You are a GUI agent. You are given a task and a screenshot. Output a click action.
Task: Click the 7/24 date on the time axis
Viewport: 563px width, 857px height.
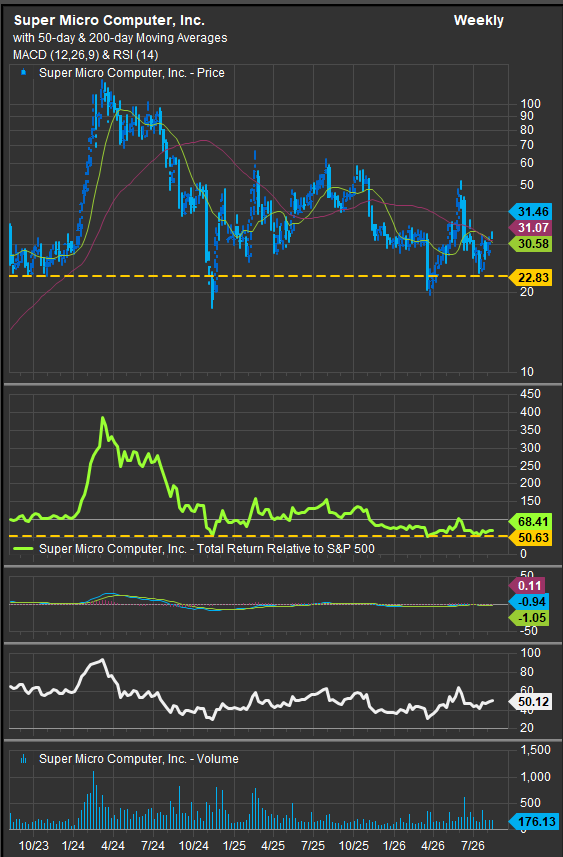click(153, 846)
